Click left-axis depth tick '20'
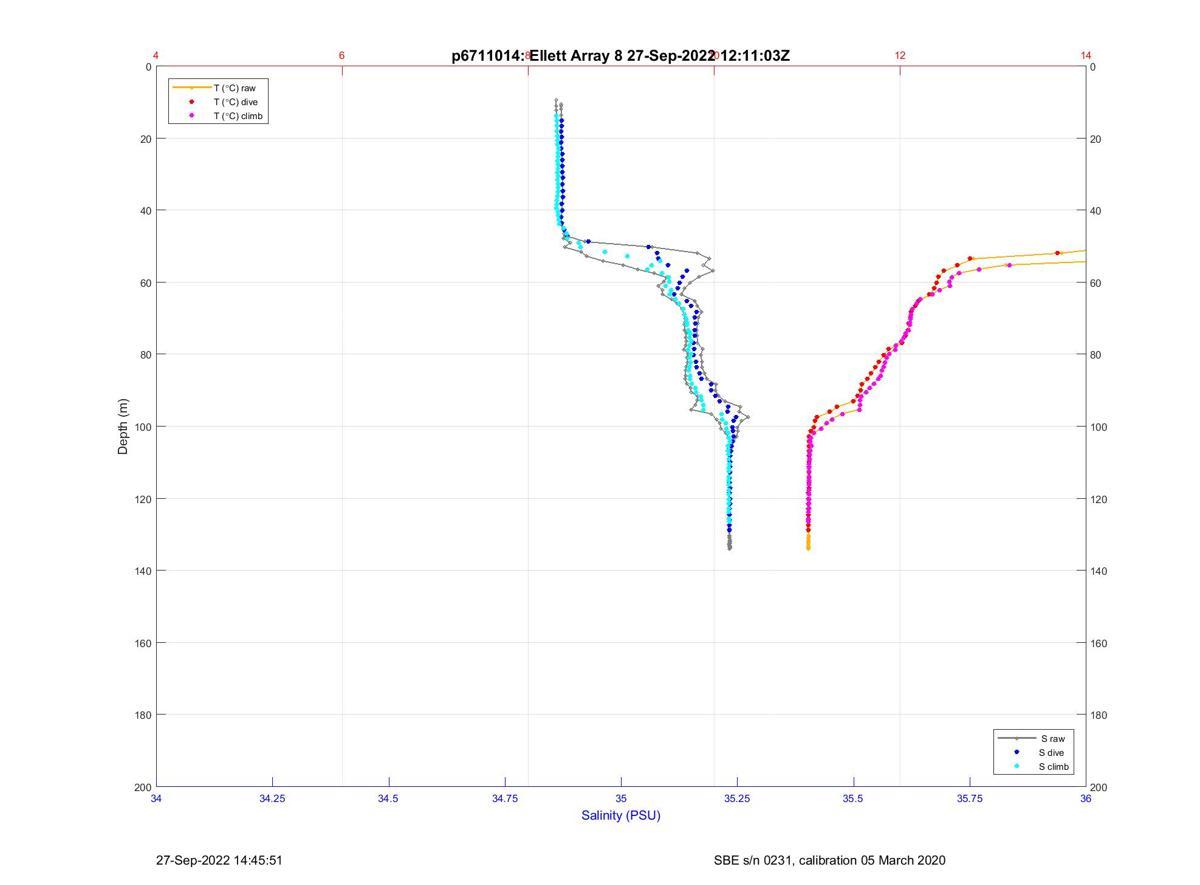Image resolution: width=1200 pixels, height=885 pixels. point(146,139)
